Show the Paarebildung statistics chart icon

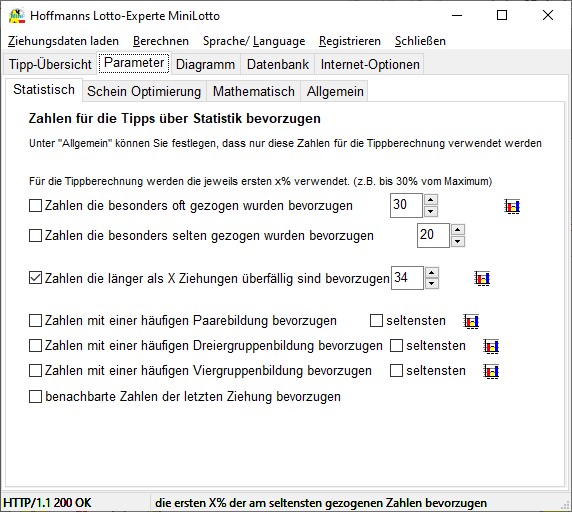coord(471,321)
